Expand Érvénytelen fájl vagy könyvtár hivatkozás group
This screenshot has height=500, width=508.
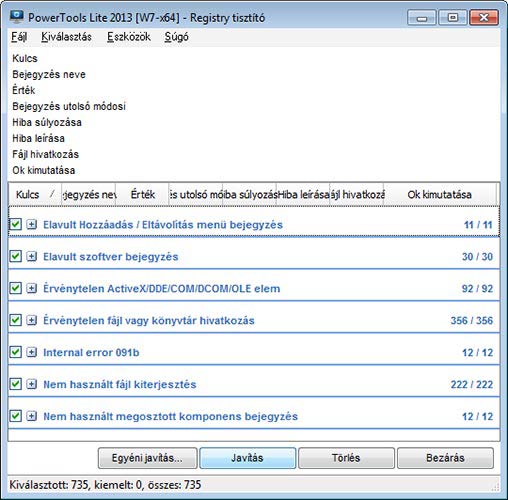32,320
